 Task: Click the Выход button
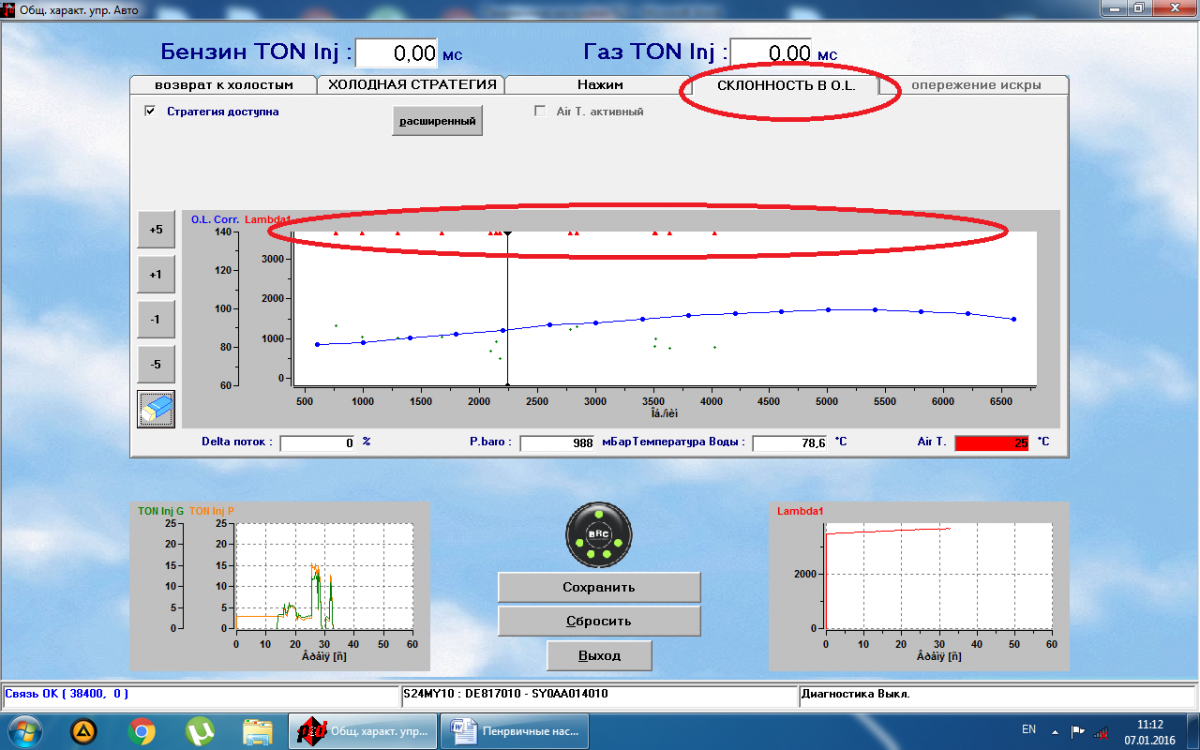(x=599, y=656)
